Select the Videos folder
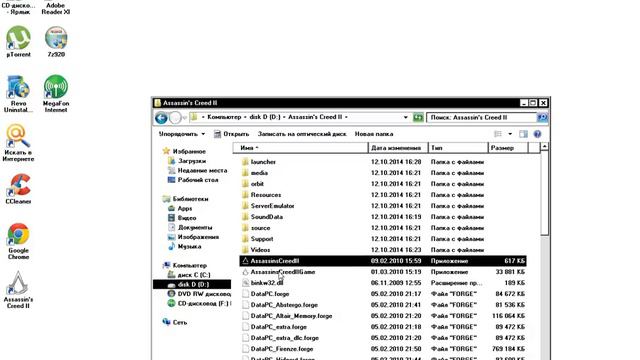Image resolution: width=640 pixels, height=360 pixels. [260, 250]
